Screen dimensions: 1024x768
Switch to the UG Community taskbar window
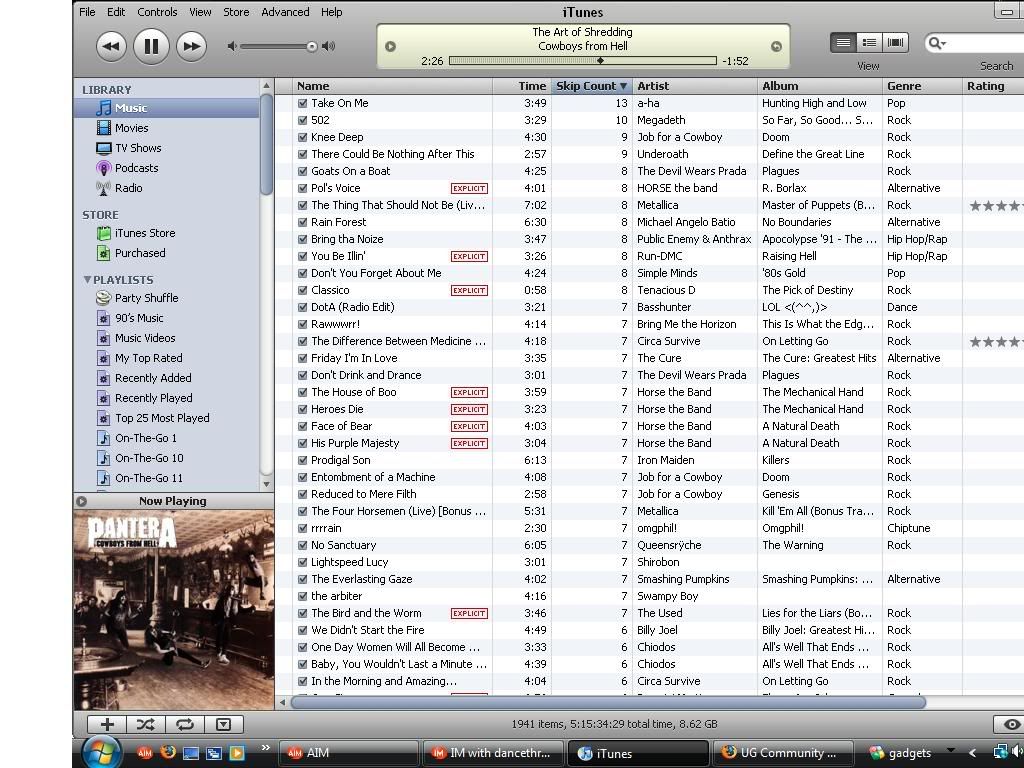tap(782, 753)
